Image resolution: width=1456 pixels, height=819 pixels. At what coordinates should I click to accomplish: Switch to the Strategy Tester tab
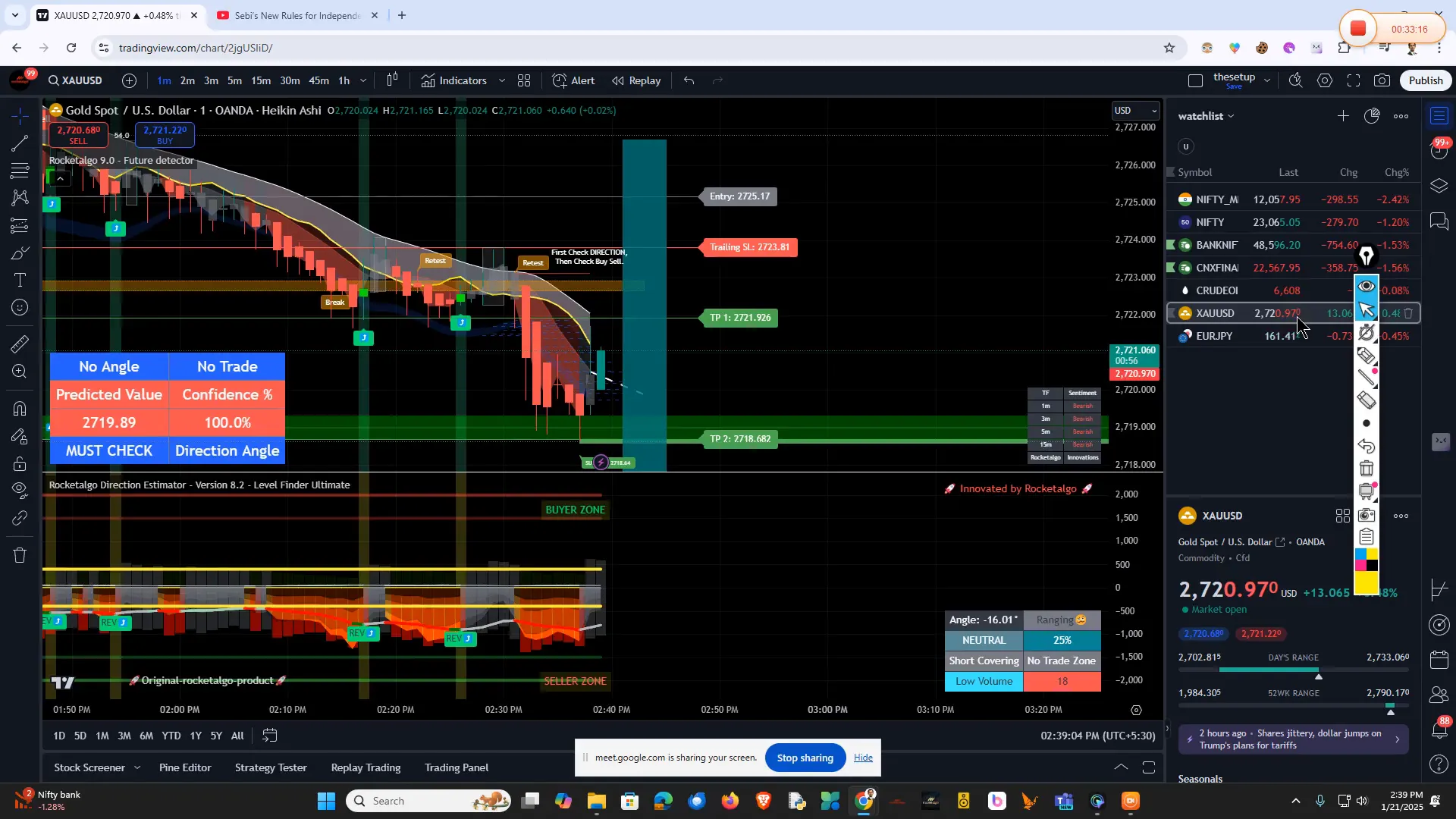tap(271, 767)
